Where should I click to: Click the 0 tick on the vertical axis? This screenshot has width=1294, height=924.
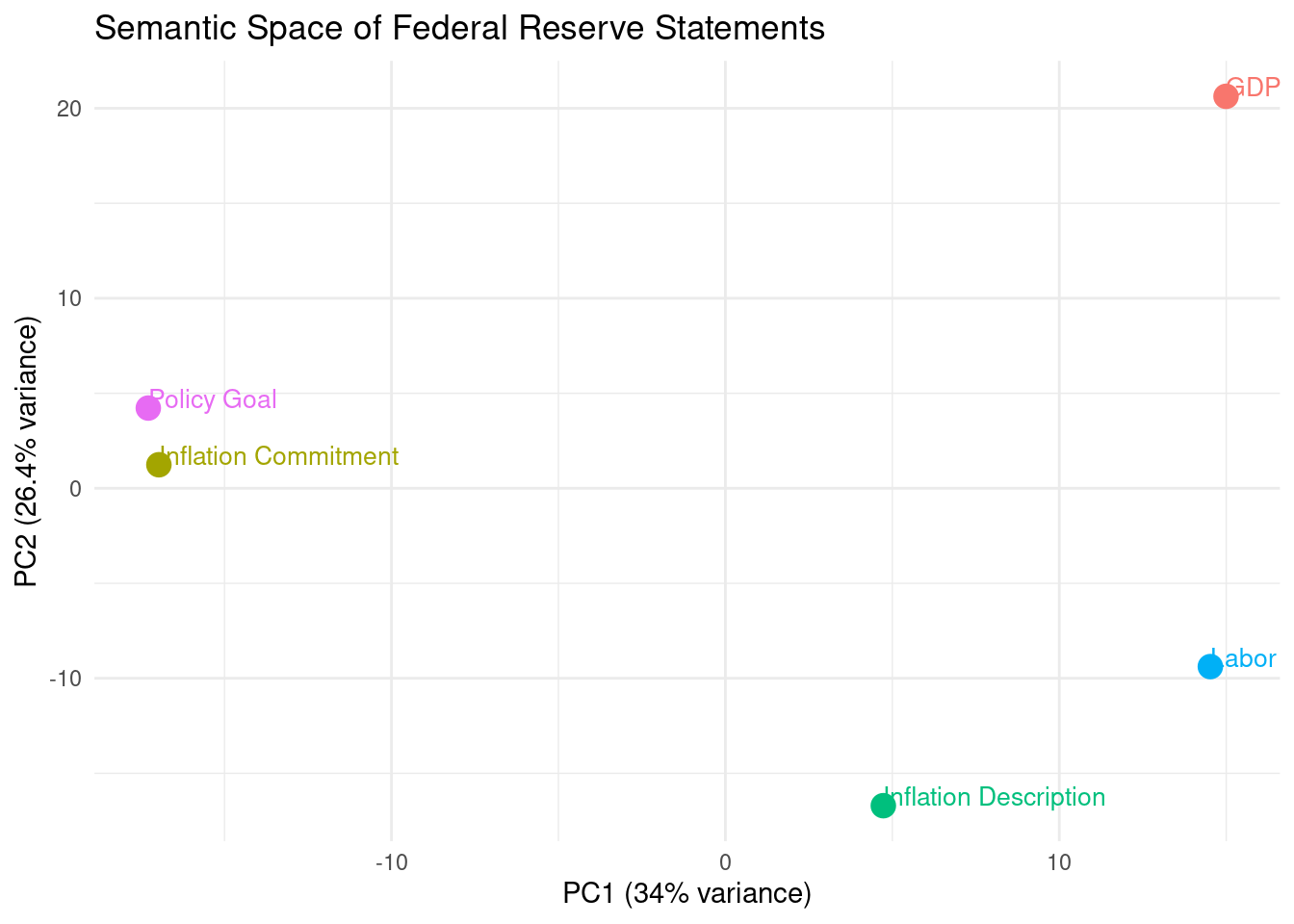pos(75,488)
